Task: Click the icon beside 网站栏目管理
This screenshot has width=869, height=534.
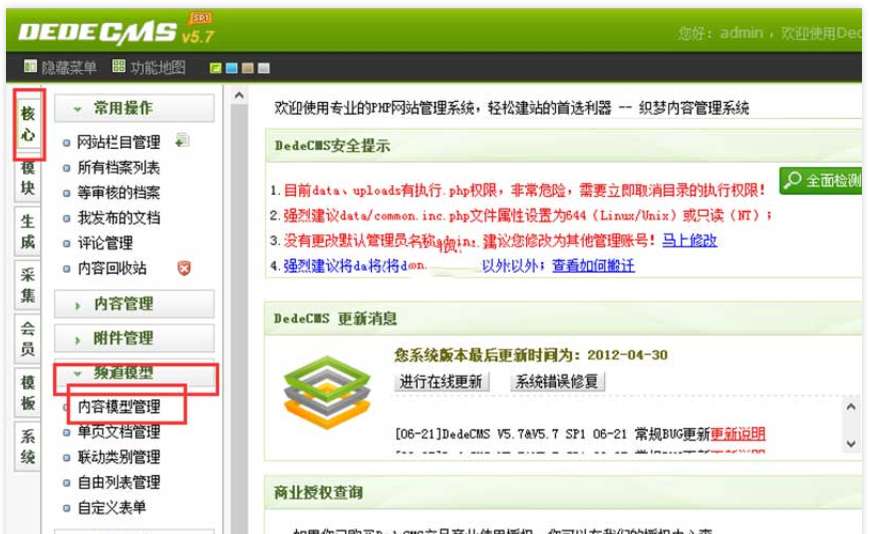Action: 182,141
